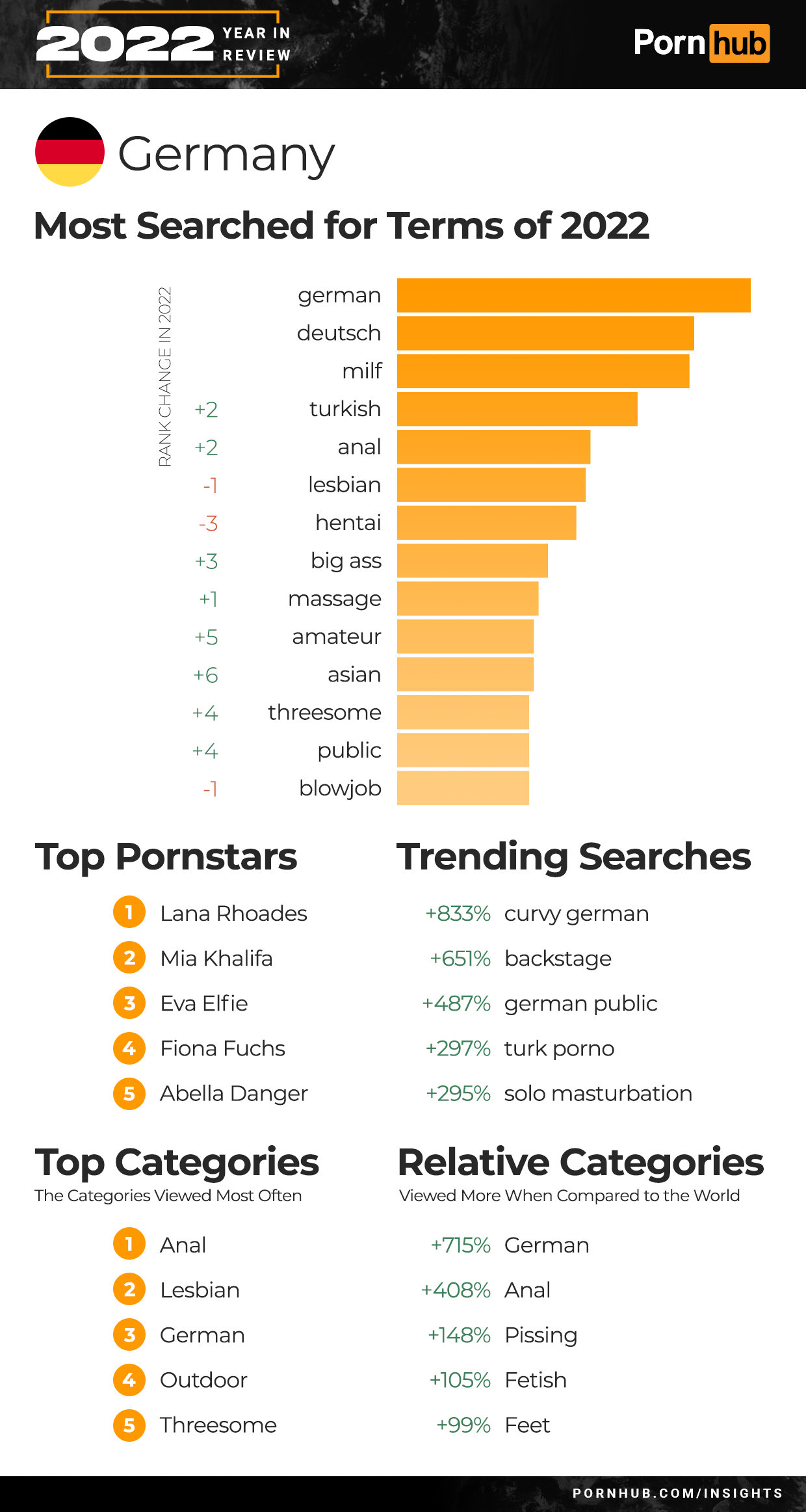
Task: Click the 'Trending Searches' heading
Action: pos(573,856)
